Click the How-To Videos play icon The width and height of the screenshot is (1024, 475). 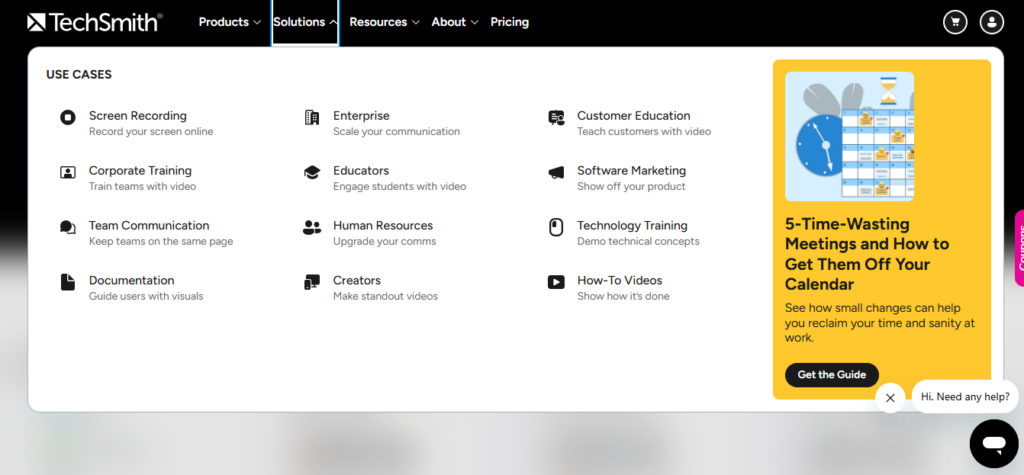[556, 283]
